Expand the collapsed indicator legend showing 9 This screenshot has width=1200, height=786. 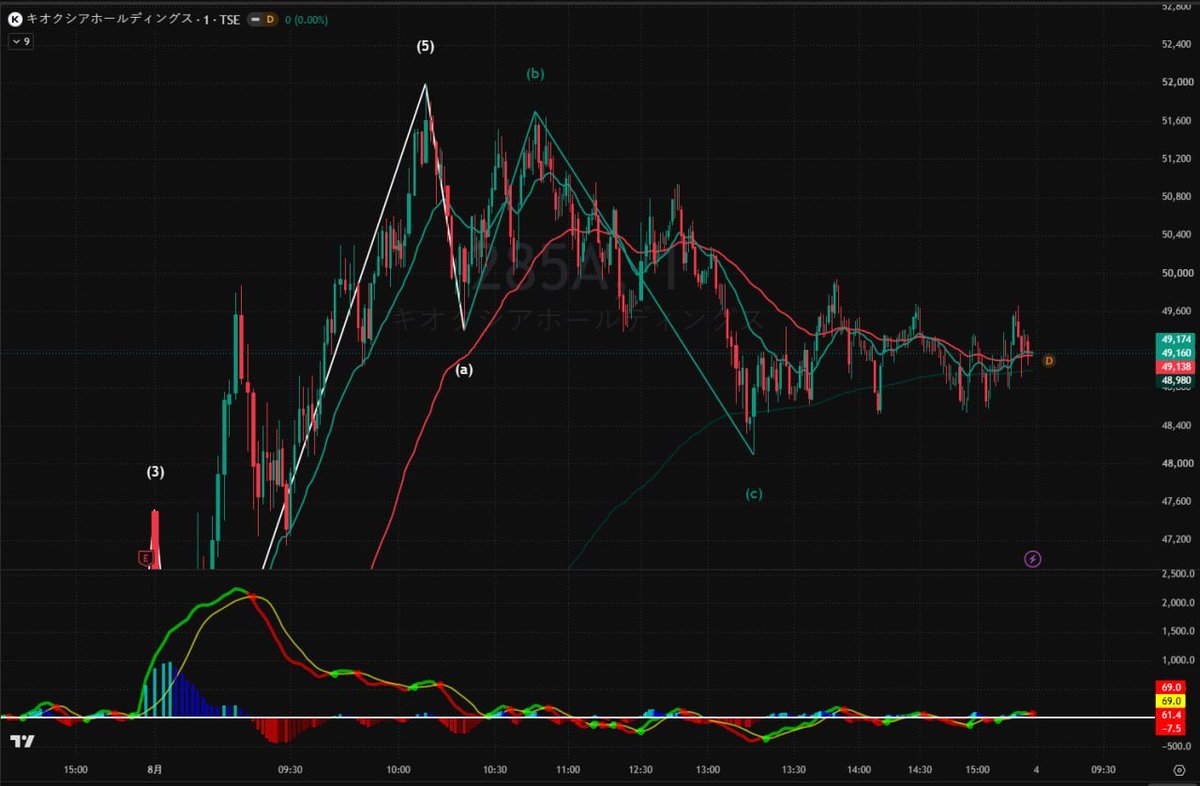(20, 42)
